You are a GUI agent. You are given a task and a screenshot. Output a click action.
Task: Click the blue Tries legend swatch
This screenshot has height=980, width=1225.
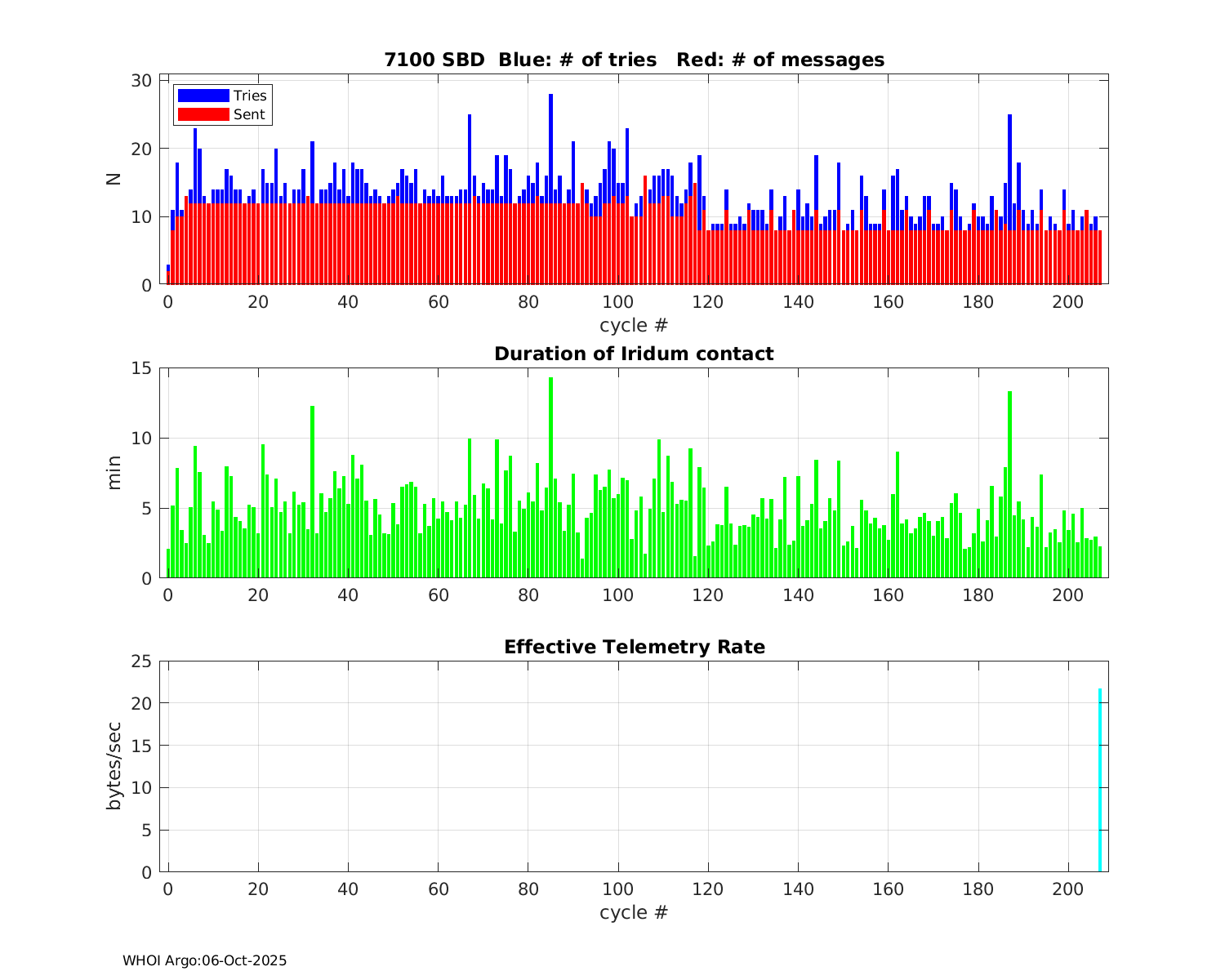pos(203,96)
